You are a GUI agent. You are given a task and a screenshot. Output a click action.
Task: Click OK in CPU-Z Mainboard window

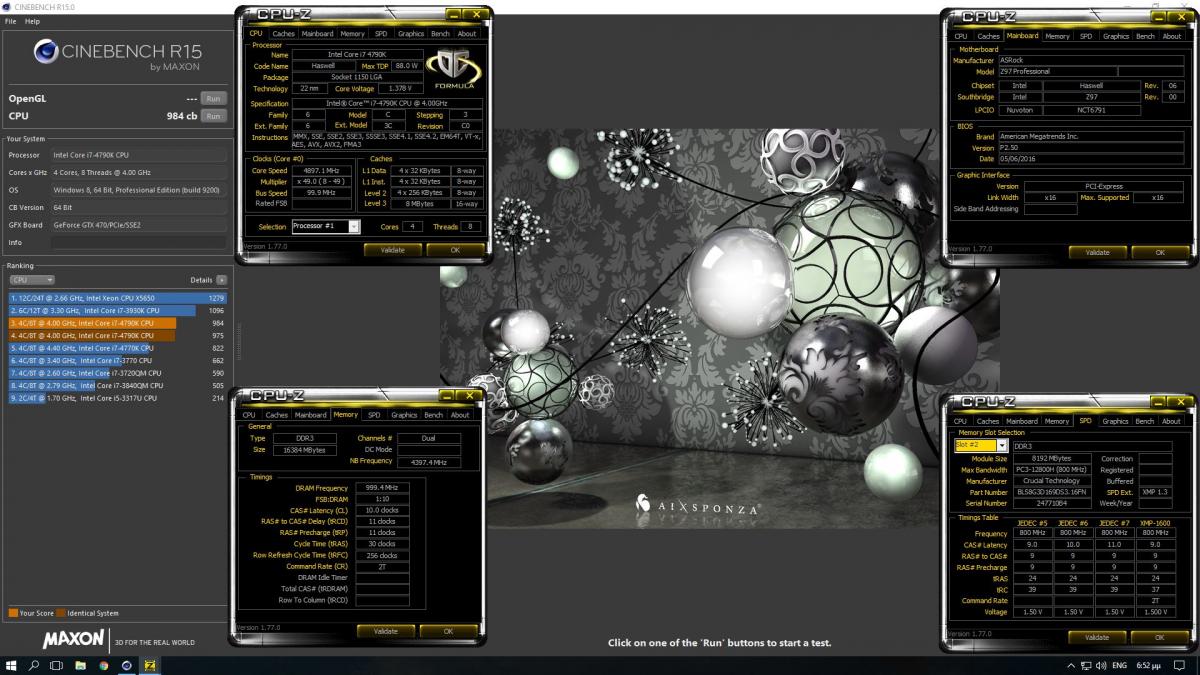pyautogui.click(x=1160, y=252)
